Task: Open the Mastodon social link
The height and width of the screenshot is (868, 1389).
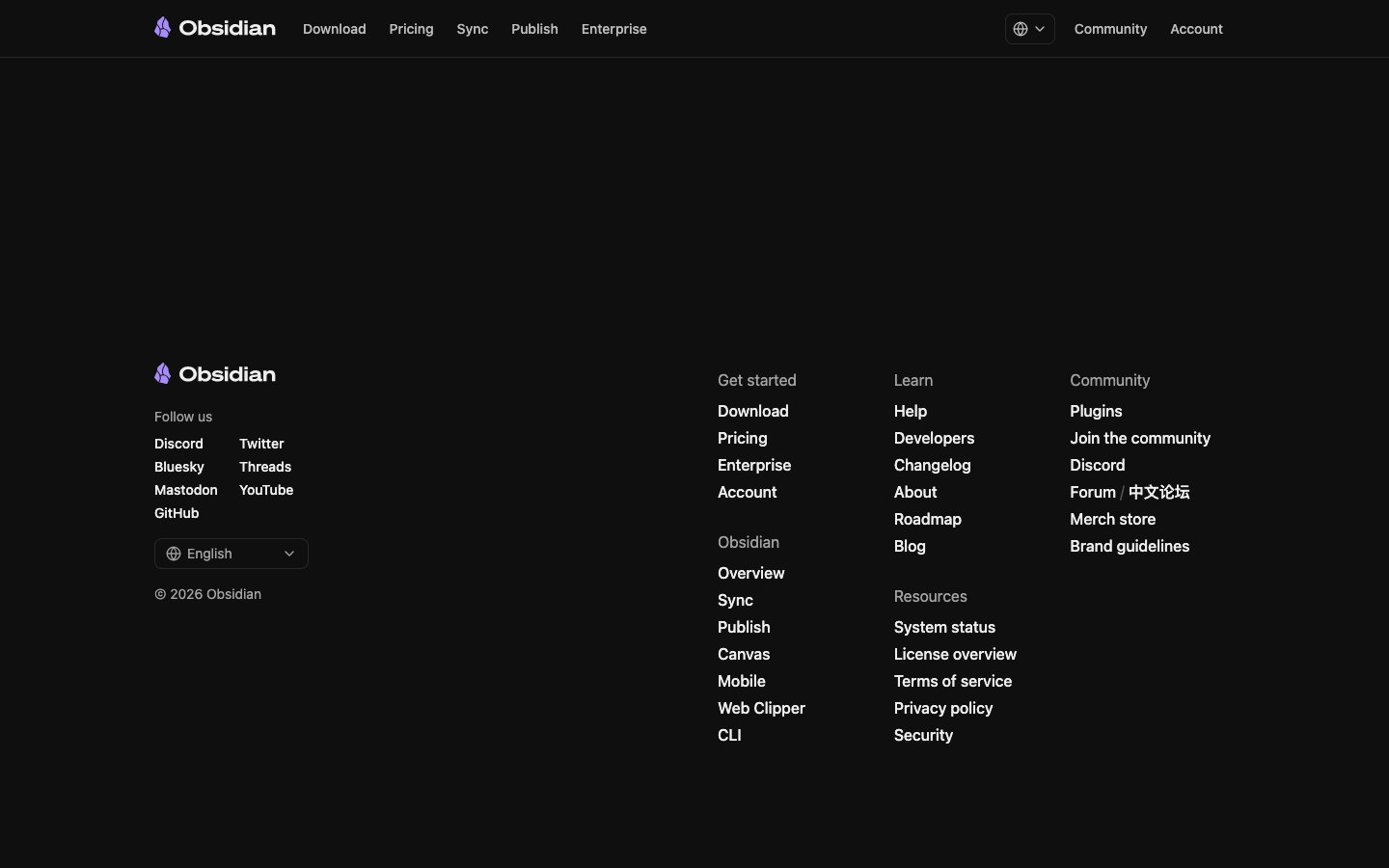Action: pyautogui.click(x=186, y=490)
